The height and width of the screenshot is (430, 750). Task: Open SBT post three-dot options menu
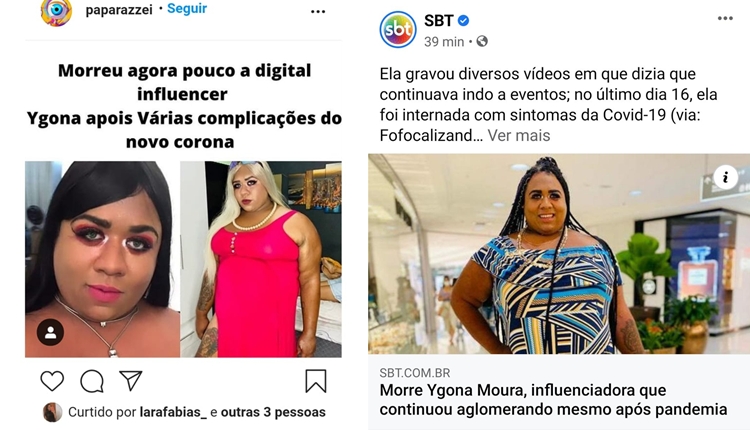point(725,19)
